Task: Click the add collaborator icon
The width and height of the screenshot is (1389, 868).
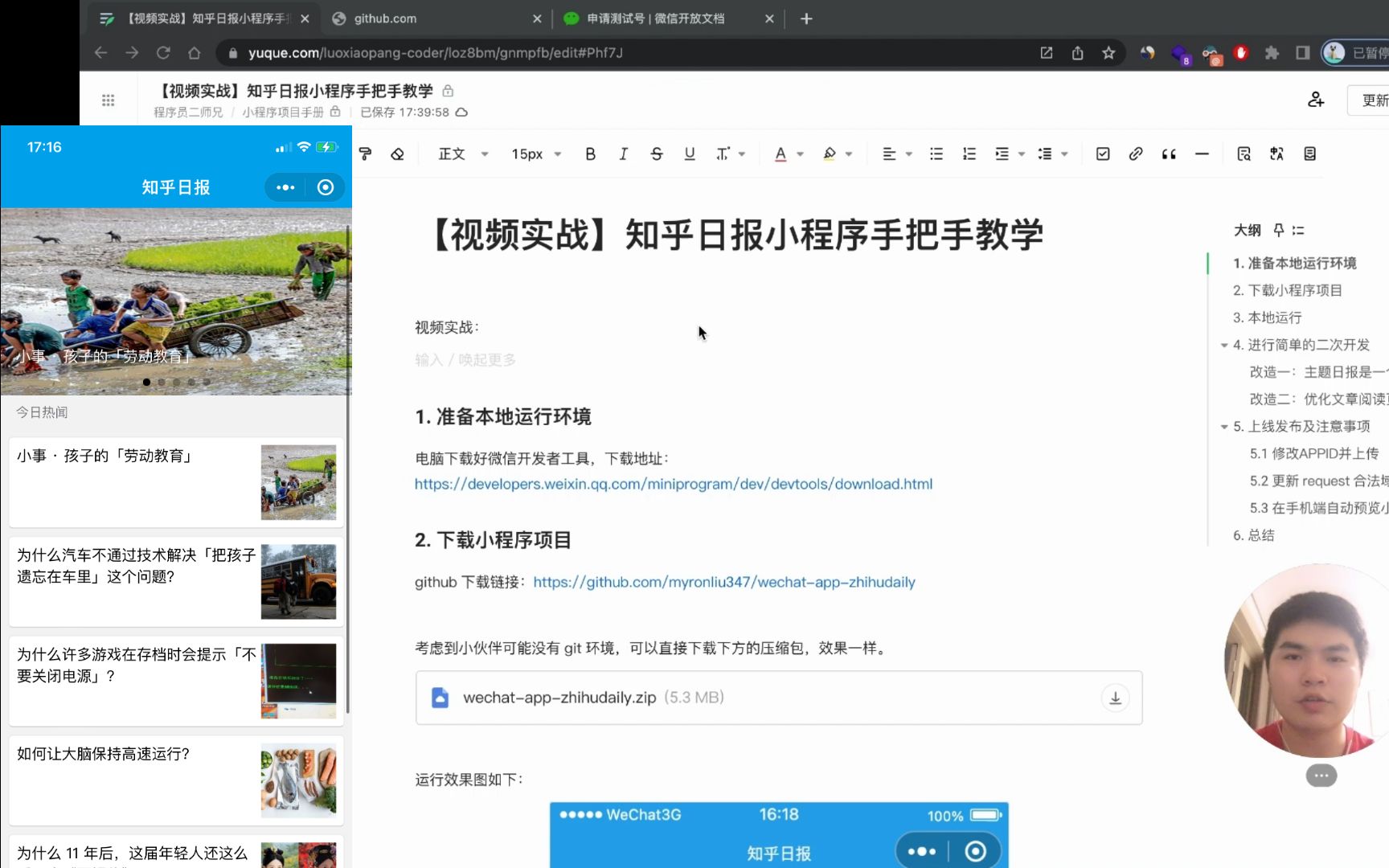Action: [1316, 100]
